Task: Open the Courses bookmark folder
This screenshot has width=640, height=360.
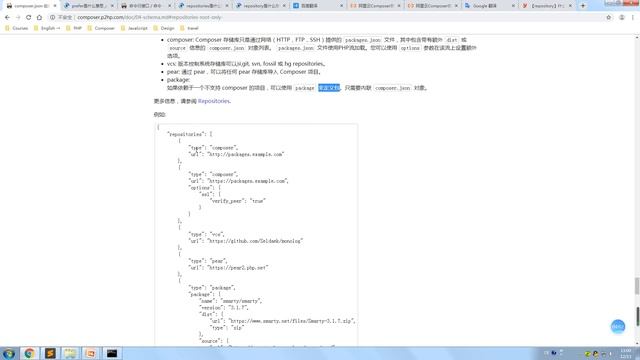Action: click(16, 28)
